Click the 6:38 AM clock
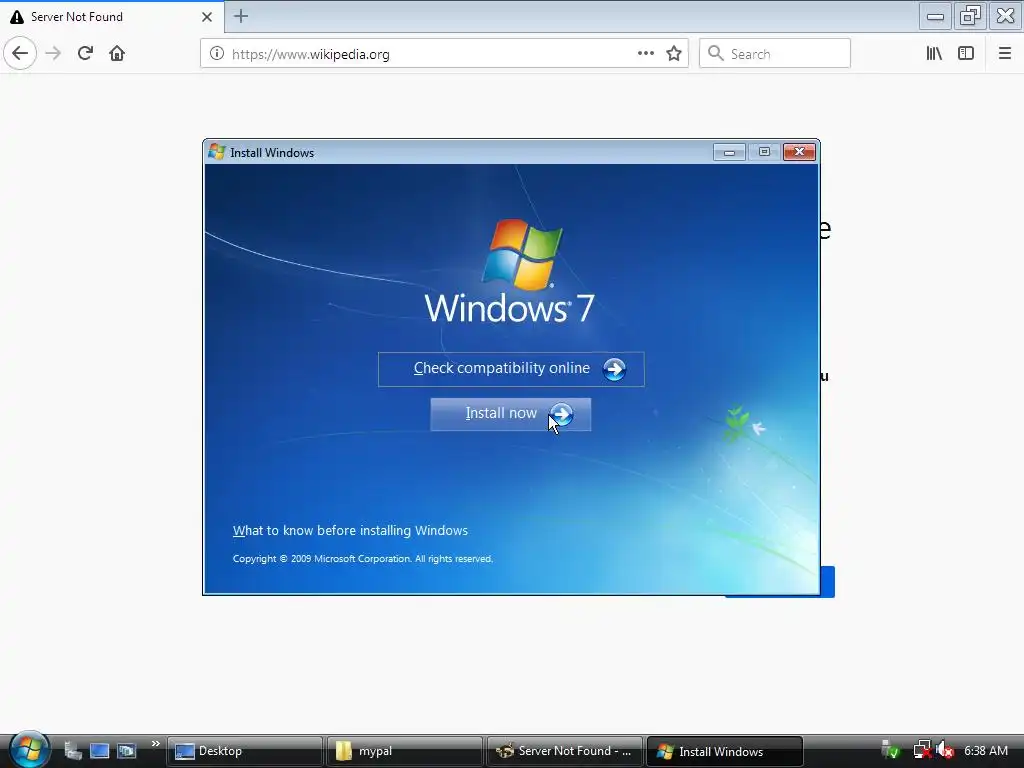Screen dimensions: 1024x768 pyautogui.click(x=985, y=751)
